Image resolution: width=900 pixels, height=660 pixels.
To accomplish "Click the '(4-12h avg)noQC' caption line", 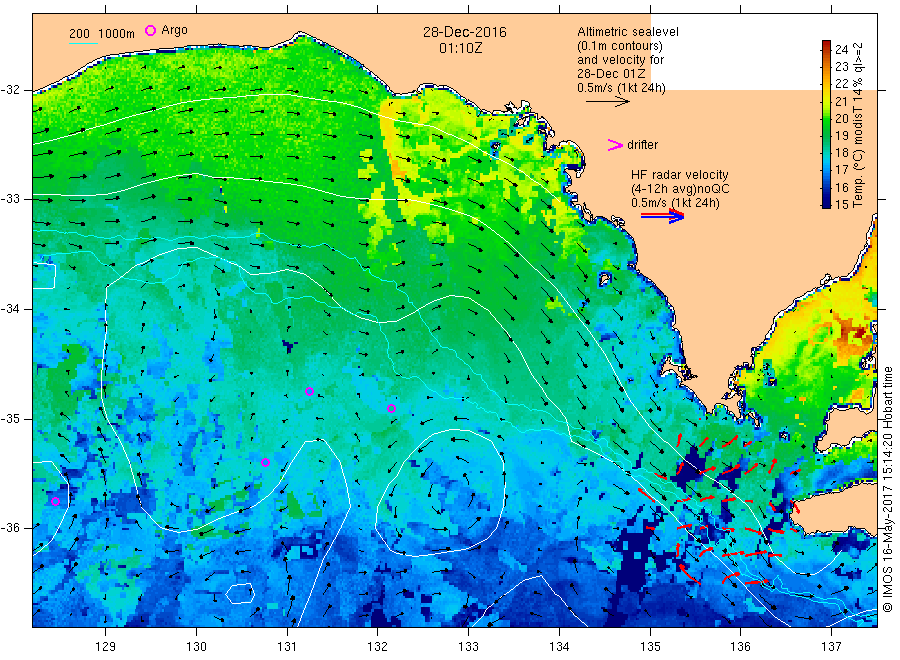I will 680,189.
